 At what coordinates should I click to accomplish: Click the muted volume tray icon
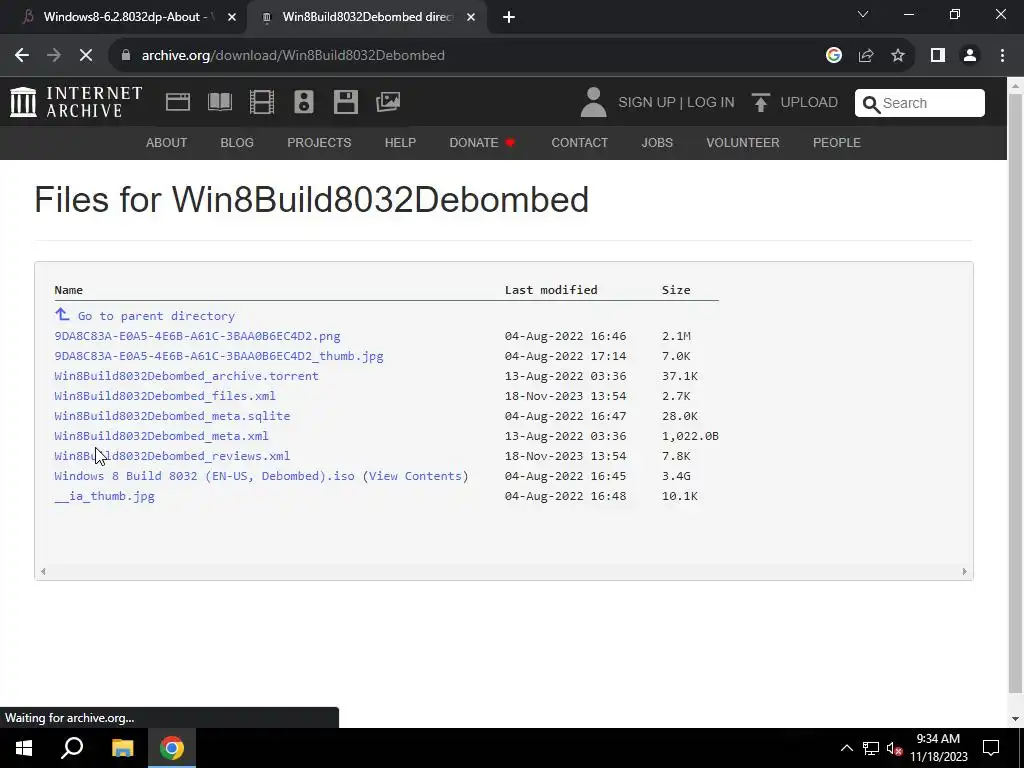tap(894, 748)
